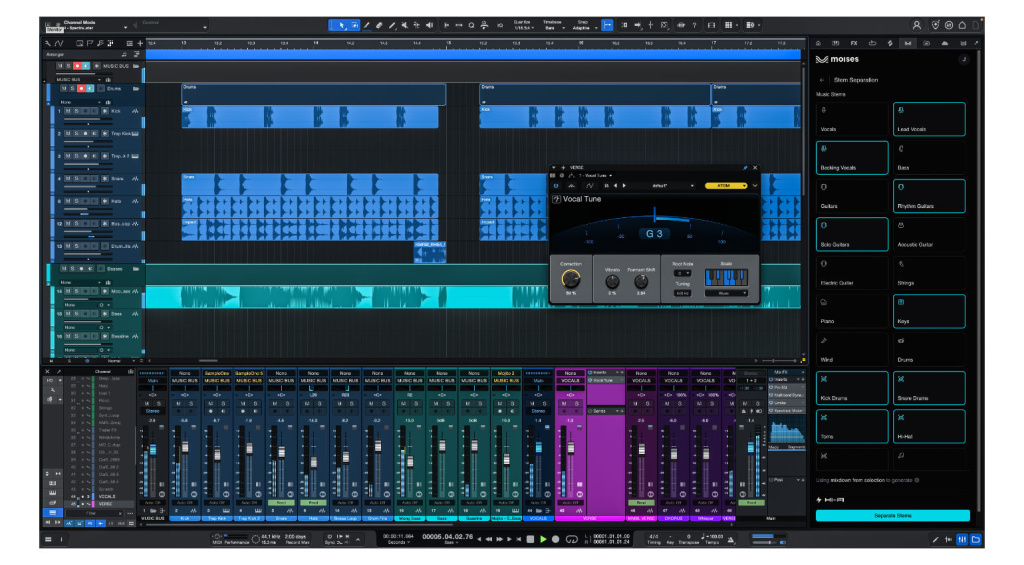
Task: Open the folder icon on MUSIC BUS track
Action: [136, 66]
